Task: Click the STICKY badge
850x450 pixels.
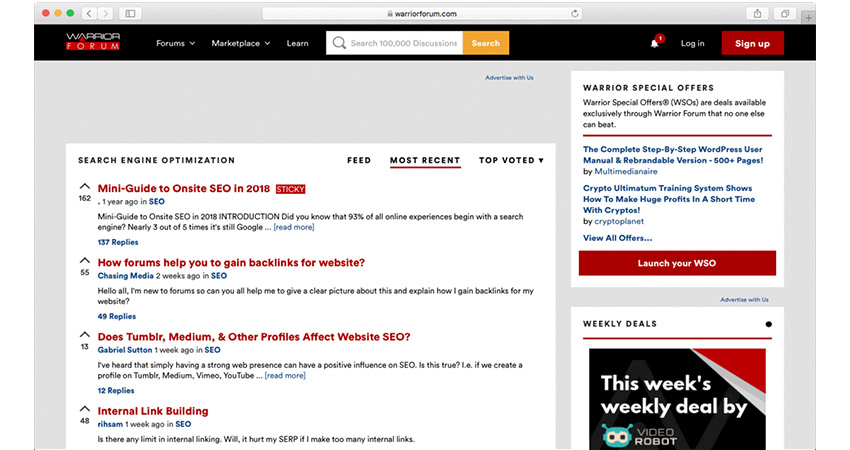Action: 291,189
